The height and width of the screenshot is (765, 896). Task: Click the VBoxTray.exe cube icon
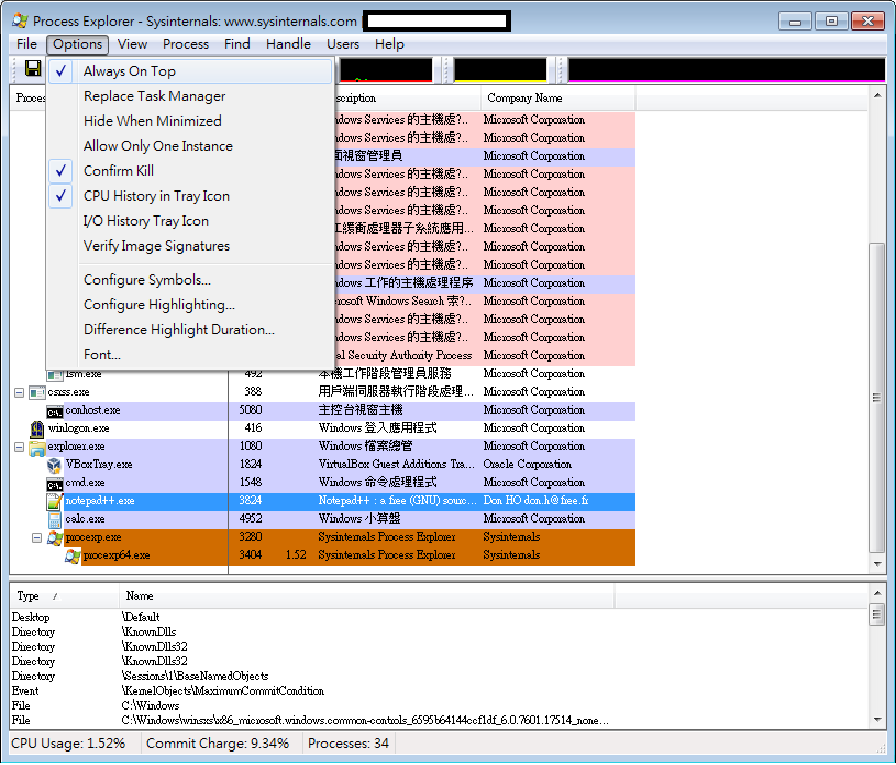coord(54,465)
